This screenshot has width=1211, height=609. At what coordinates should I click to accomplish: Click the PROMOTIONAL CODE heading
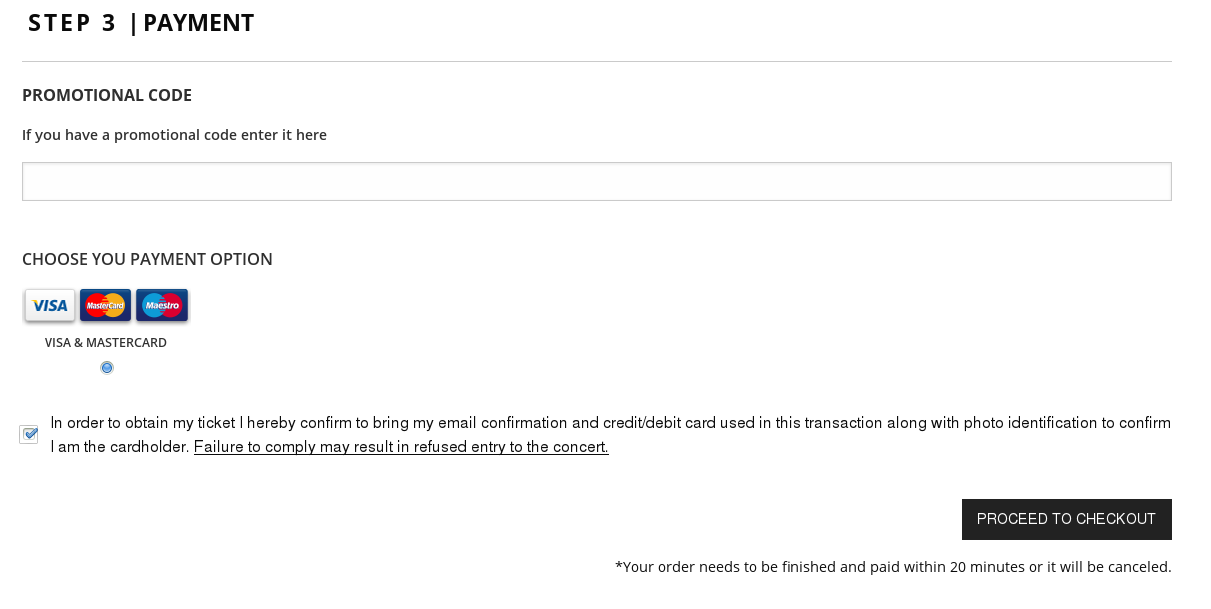107,95
